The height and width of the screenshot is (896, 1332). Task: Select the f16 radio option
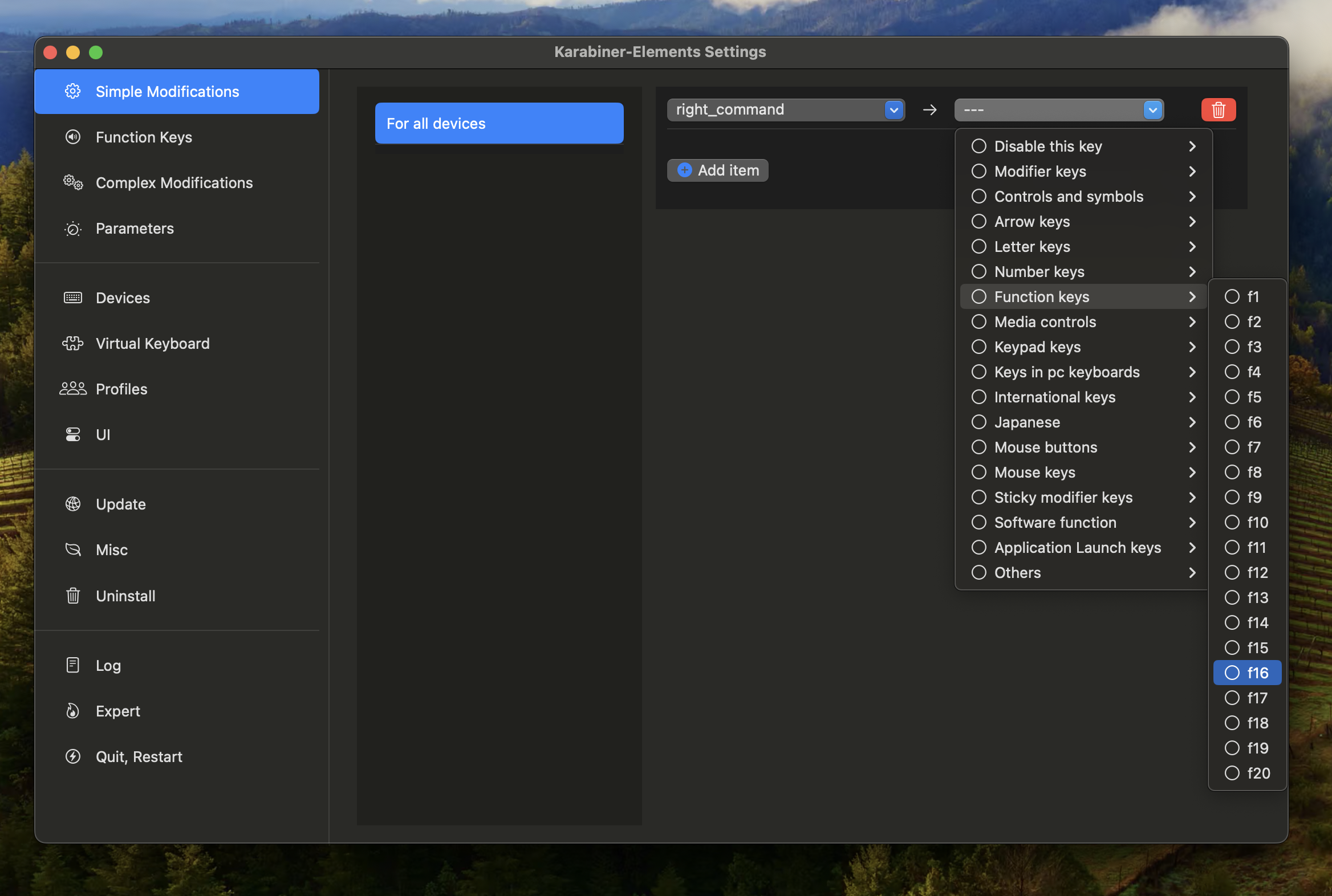click(1232, 673)
